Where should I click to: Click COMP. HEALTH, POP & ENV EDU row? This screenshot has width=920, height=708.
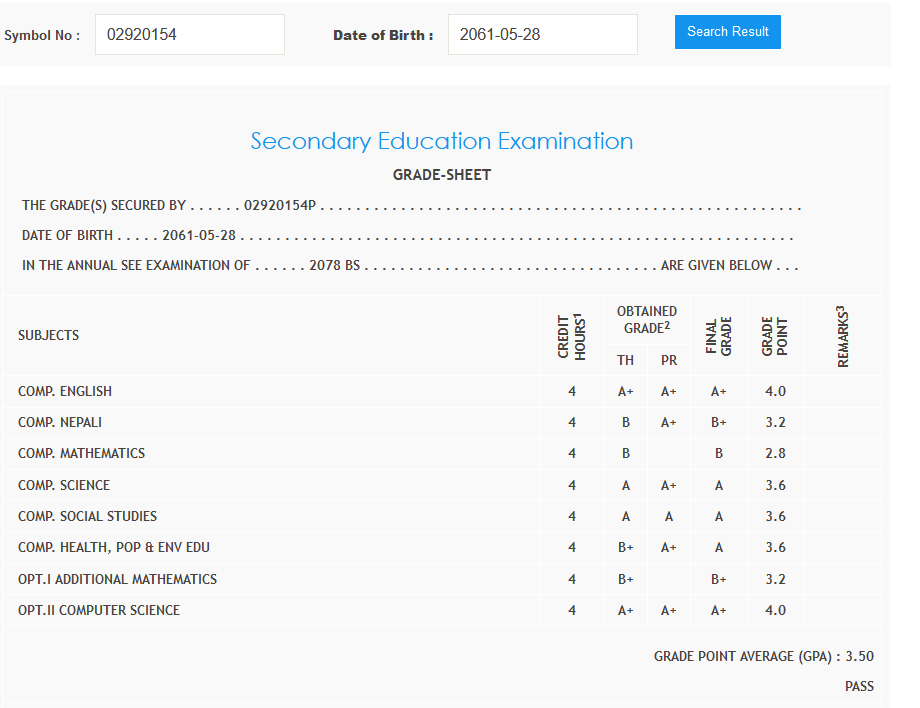114,547
